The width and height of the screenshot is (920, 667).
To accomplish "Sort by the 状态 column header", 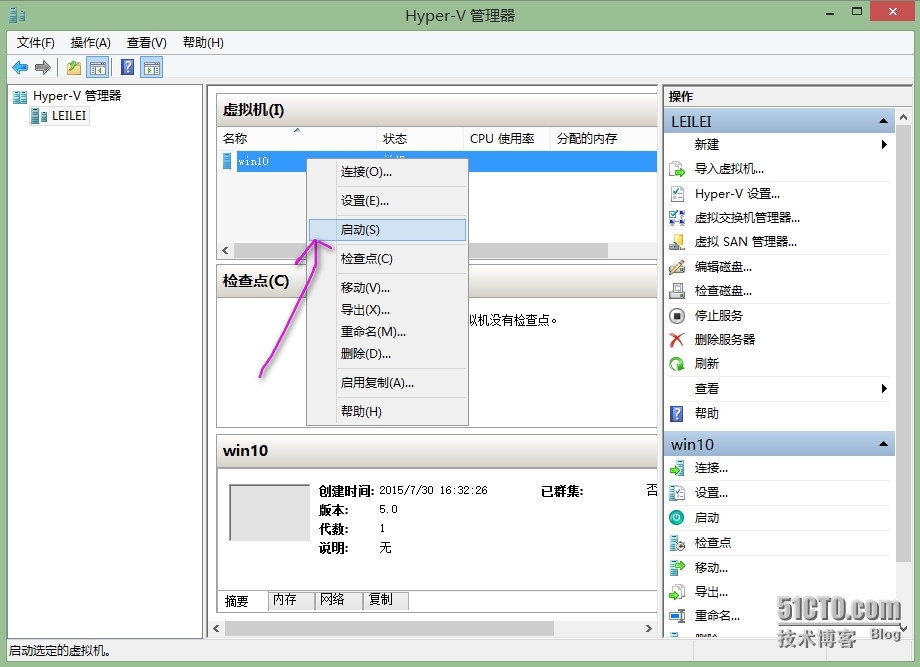I will click(x=420, y=138).
